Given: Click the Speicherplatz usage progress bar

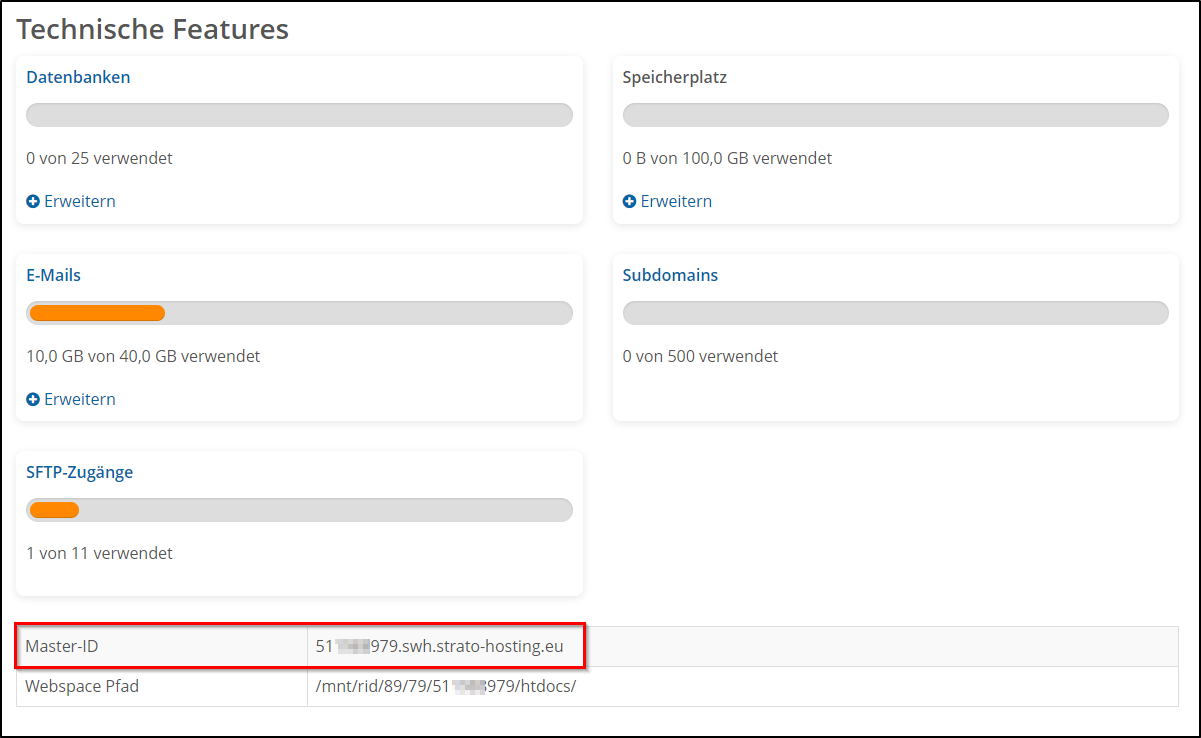Looking at the screenshot, I should [x=895, y=115].
